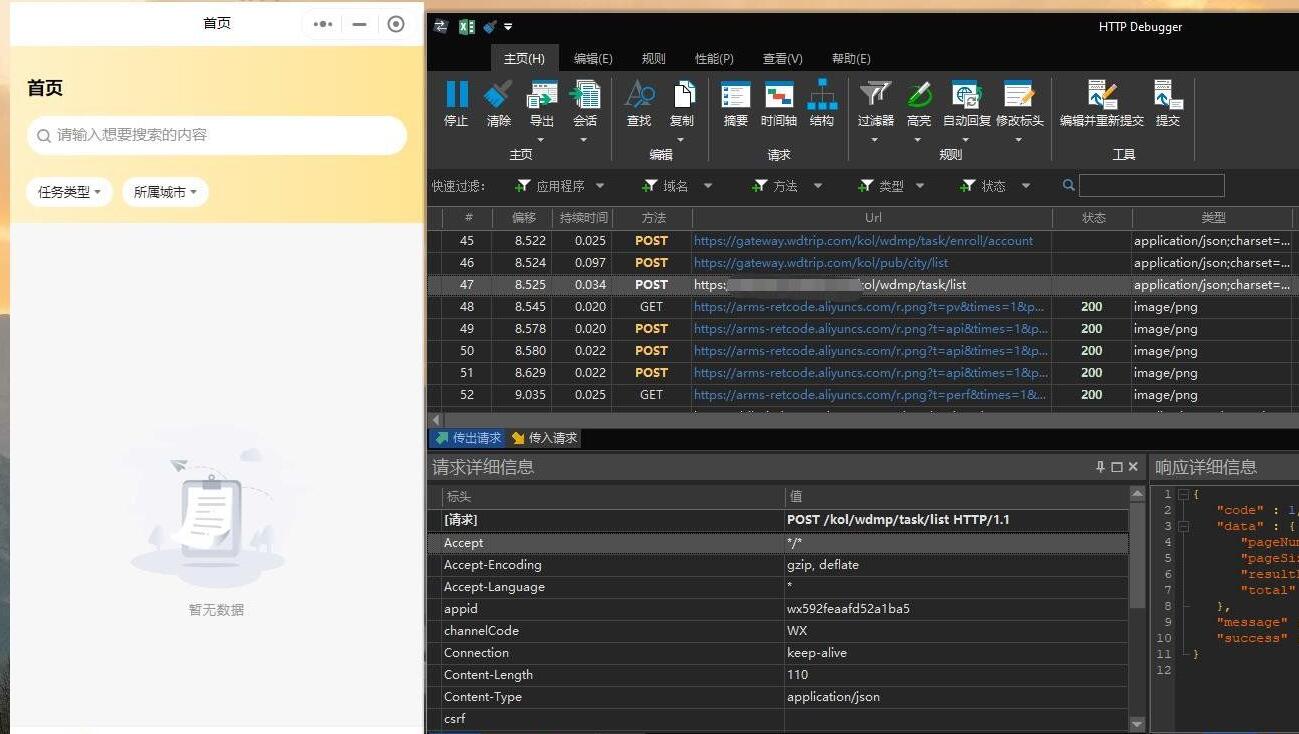
Task: Toggle the outgoing requests (传出请求) view
Action: 467,438
